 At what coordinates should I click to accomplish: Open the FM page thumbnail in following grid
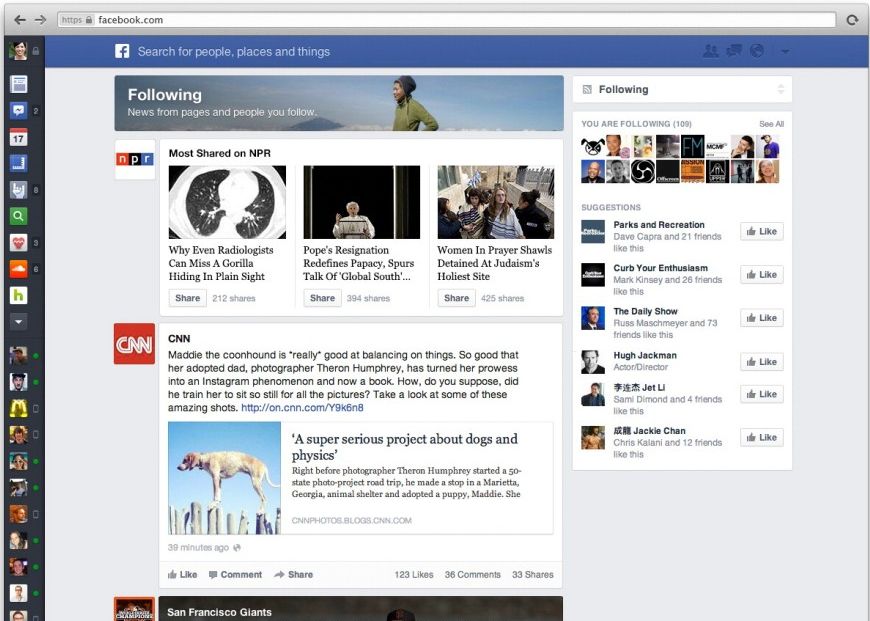tap(692, 147)
